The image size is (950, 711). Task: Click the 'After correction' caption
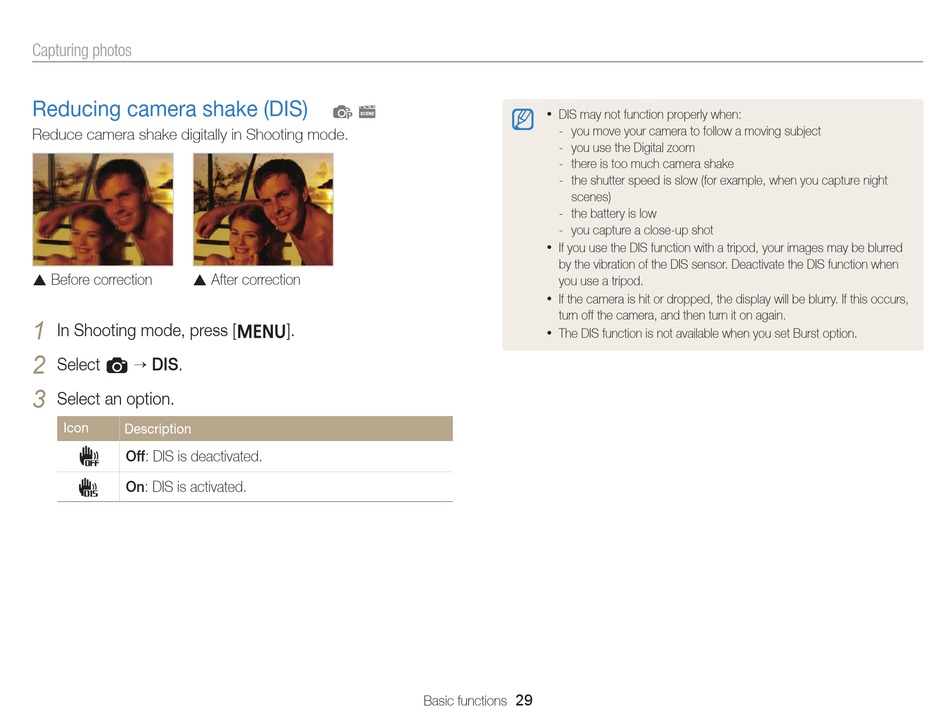click(255, 280)
